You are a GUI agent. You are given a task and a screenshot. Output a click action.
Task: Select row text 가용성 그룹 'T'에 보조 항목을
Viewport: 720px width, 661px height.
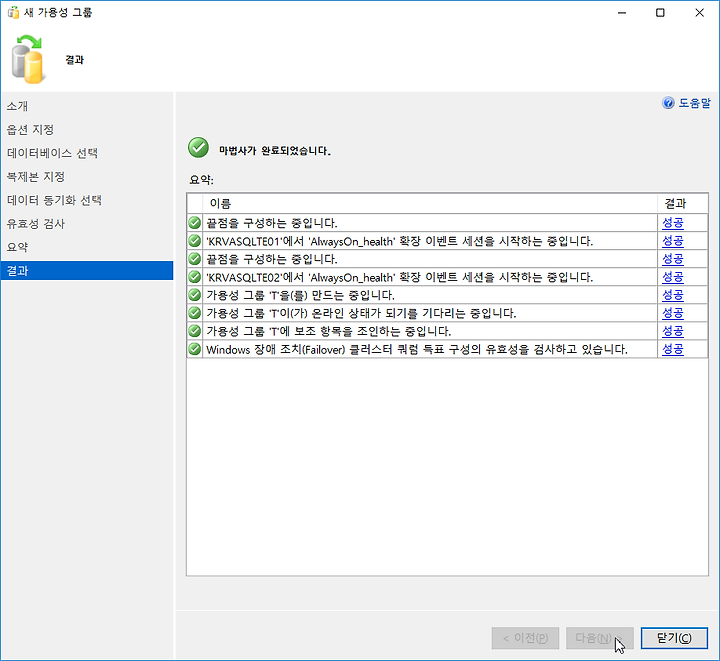(329, 331)
